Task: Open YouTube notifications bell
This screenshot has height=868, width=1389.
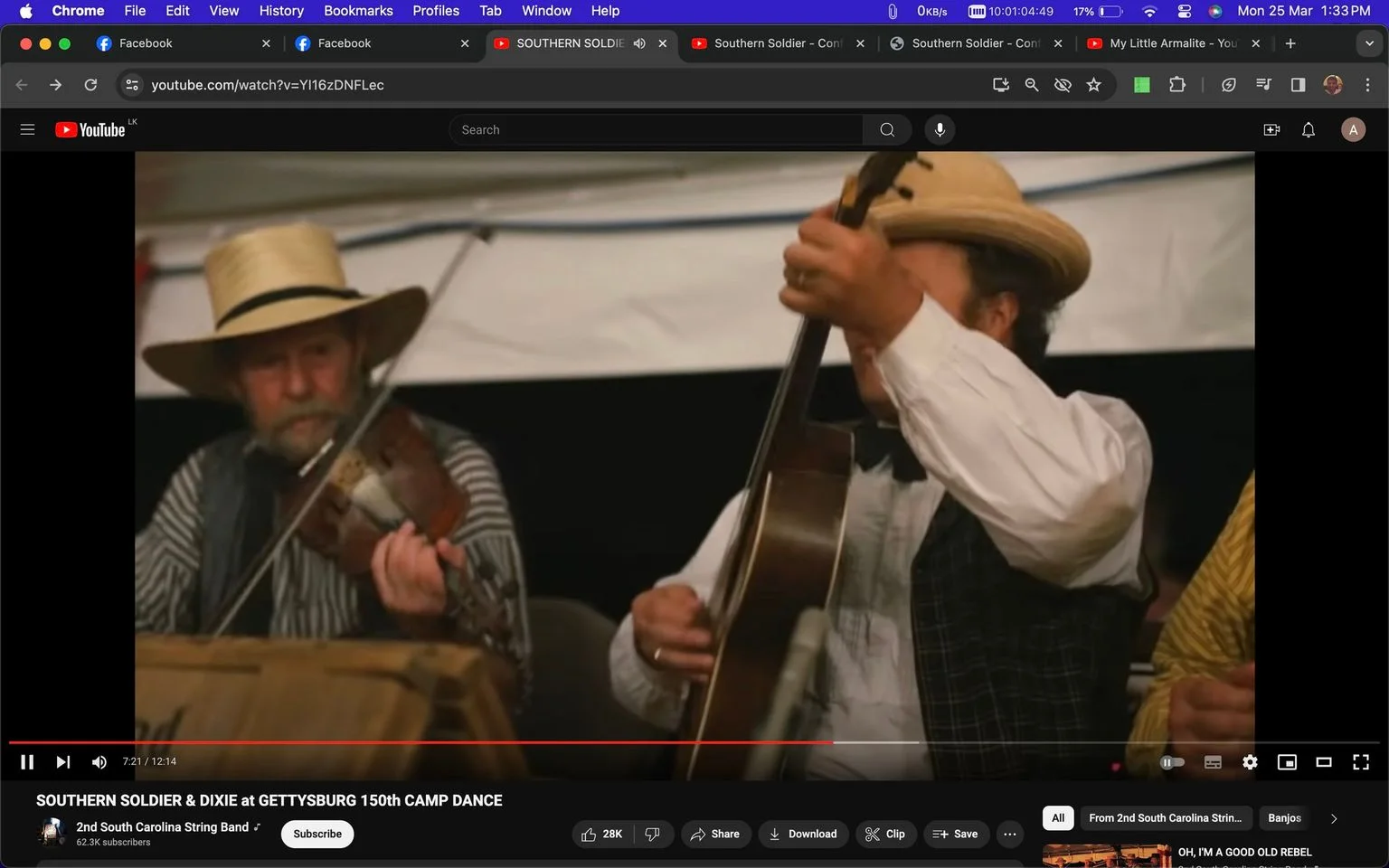Action: [1309, 130]
